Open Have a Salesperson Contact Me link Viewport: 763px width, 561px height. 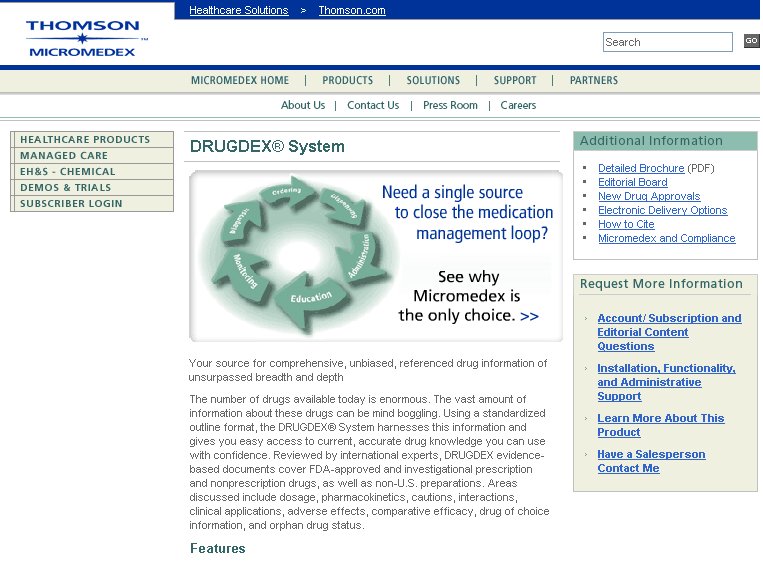click(x=651, y=461)
